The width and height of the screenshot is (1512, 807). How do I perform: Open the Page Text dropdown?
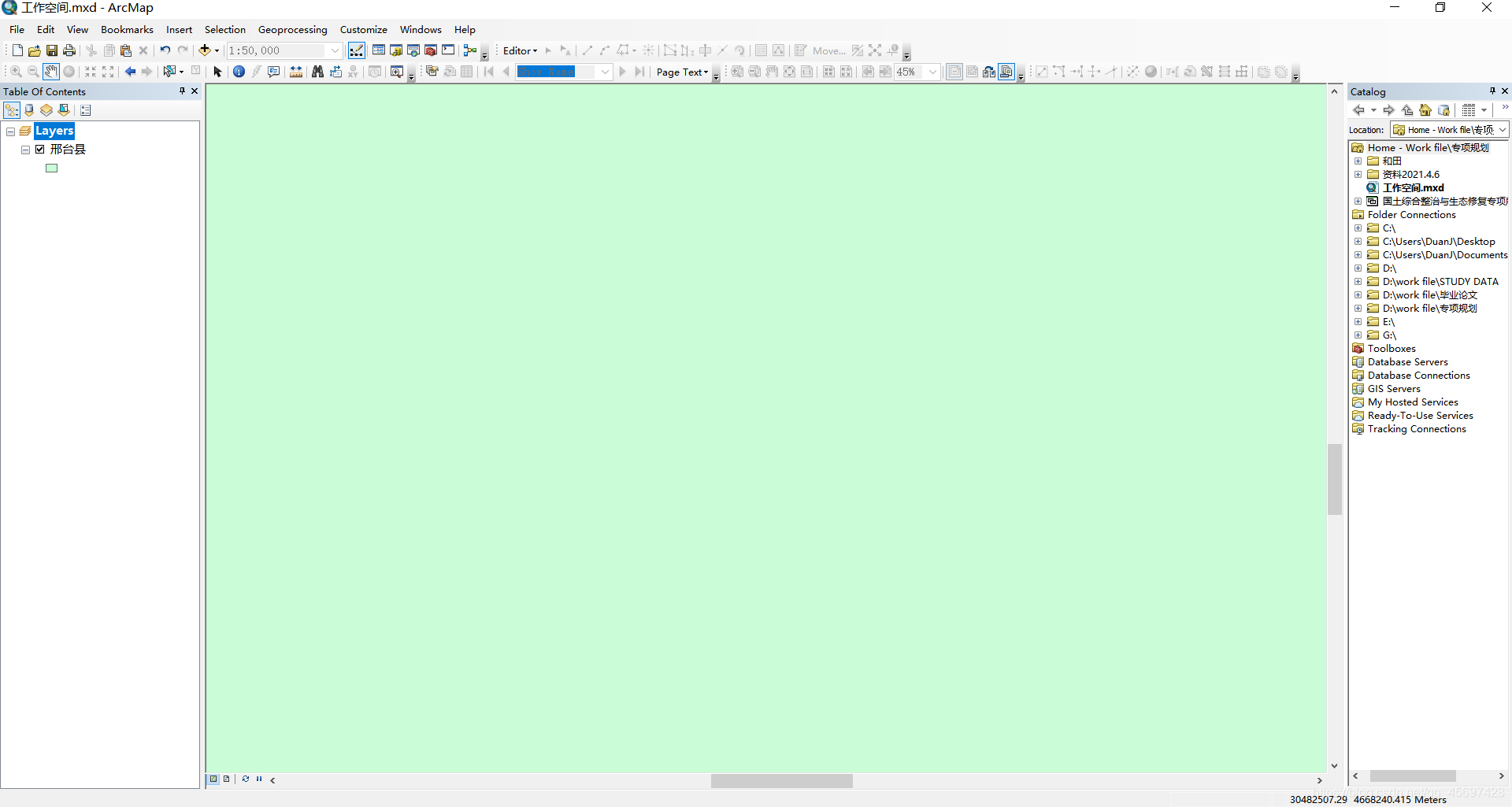click(682, 72)
